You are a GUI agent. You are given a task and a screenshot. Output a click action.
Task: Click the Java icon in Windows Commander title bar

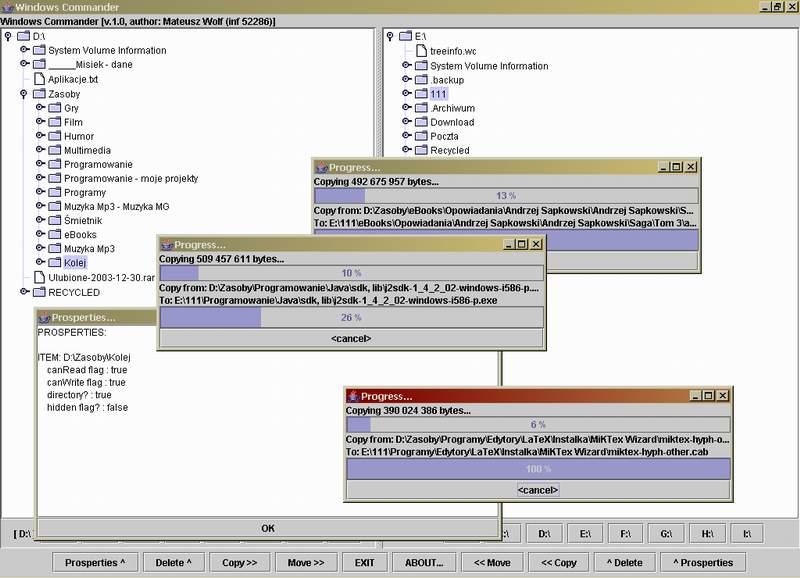click(7, 7)
